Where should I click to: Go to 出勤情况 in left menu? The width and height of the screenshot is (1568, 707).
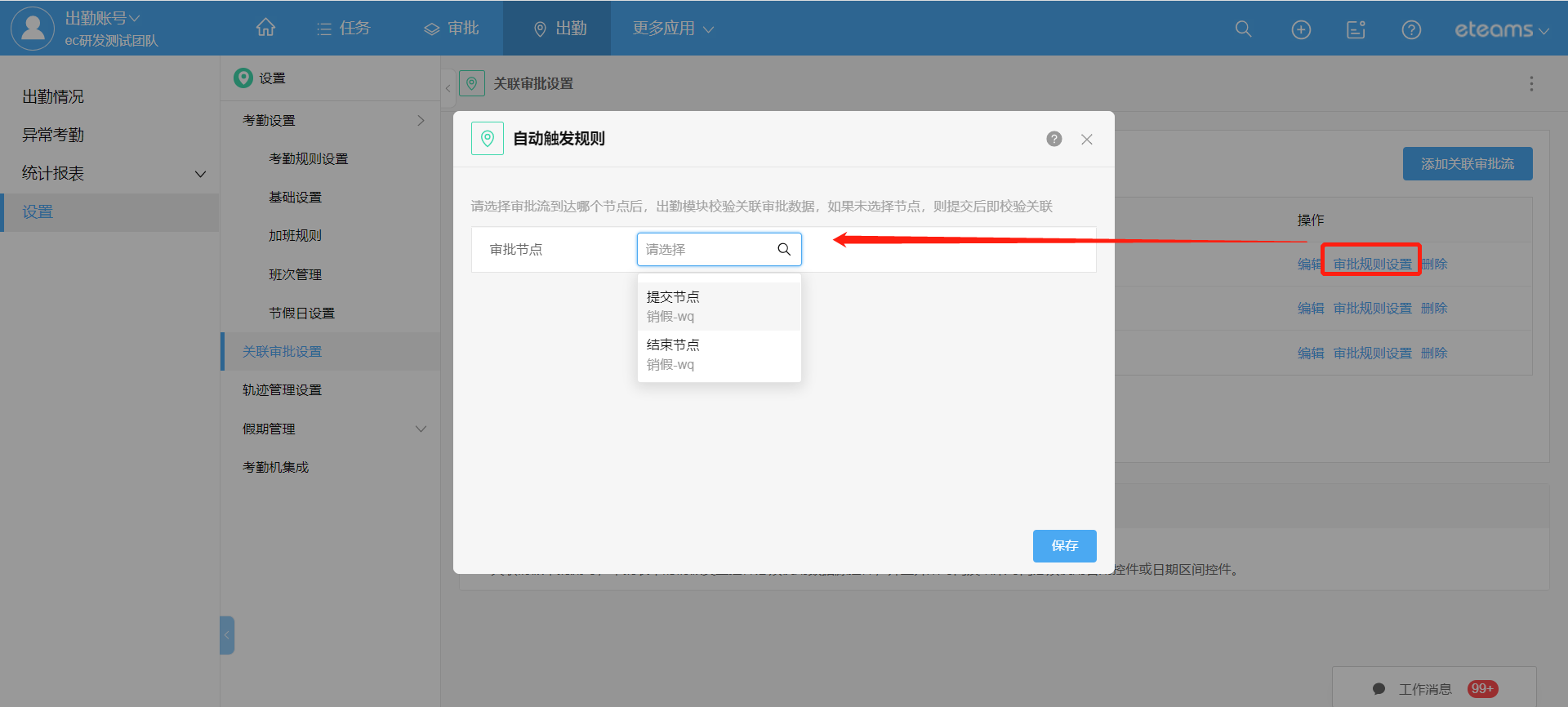(x=53, y=96)
